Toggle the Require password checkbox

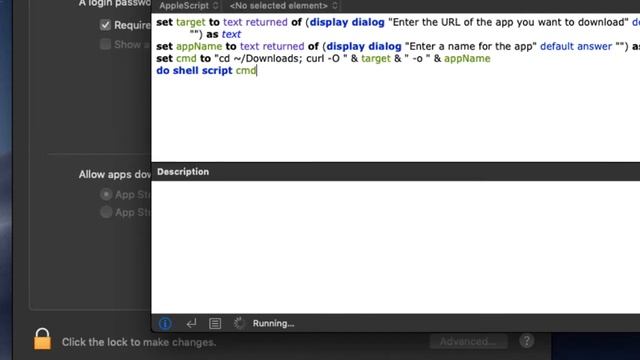(105, 25)
